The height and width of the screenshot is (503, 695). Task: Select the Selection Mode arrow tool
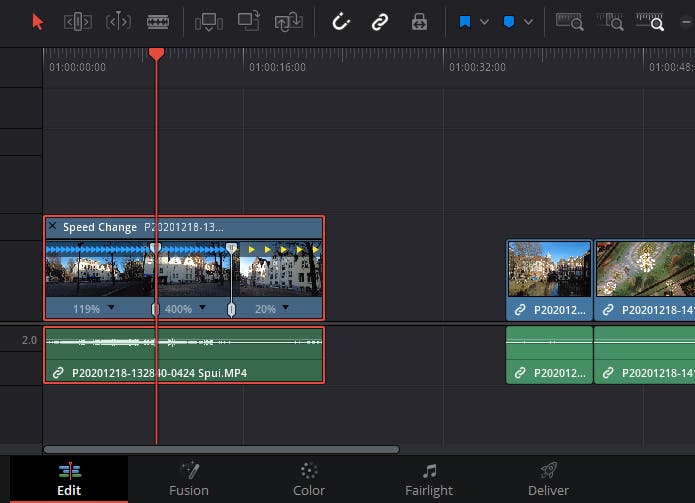click(x=38, y=21)
